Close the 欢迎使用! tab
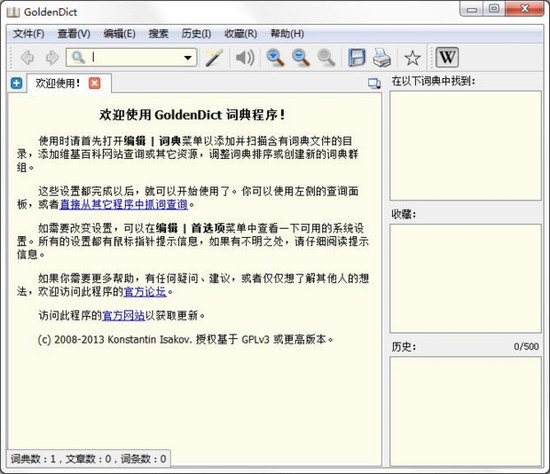 (x=94, y=83)
